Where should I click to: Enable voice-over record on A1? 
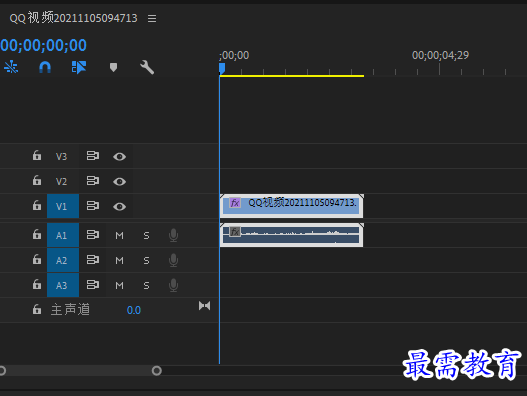(173, 235)
